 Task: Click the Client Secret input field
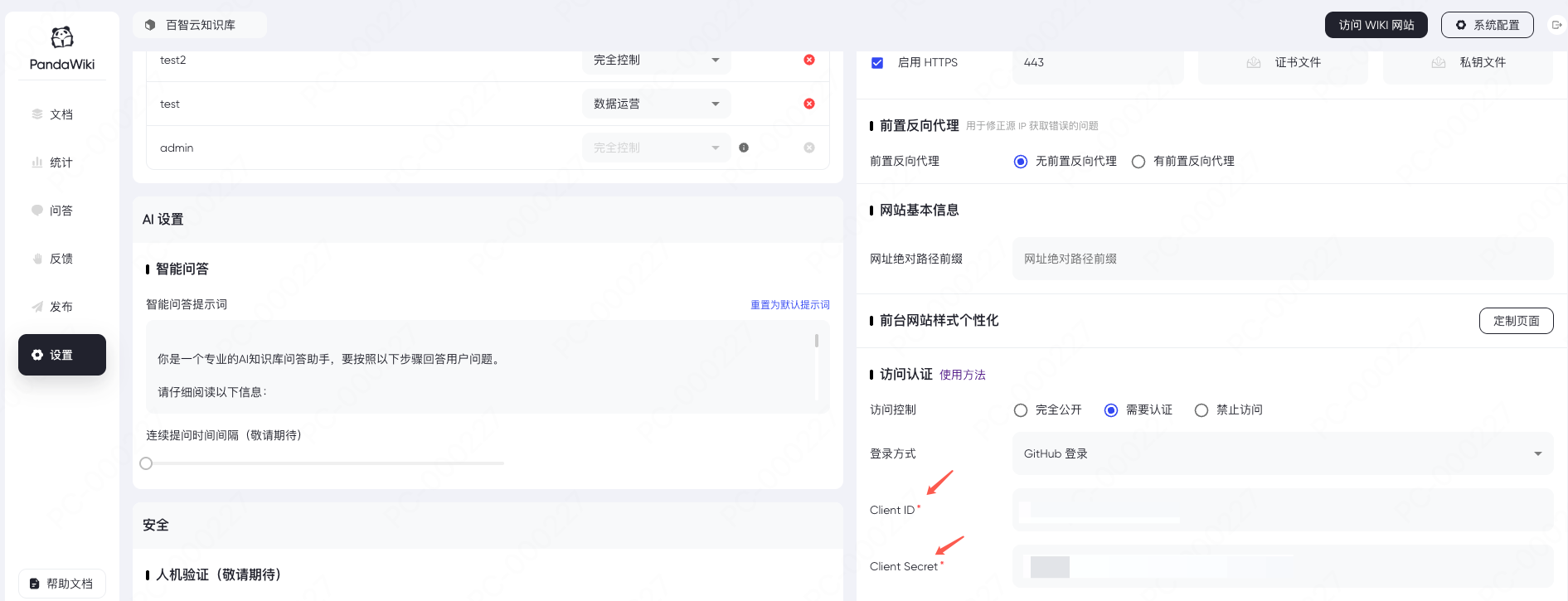tap(1283, 566)
